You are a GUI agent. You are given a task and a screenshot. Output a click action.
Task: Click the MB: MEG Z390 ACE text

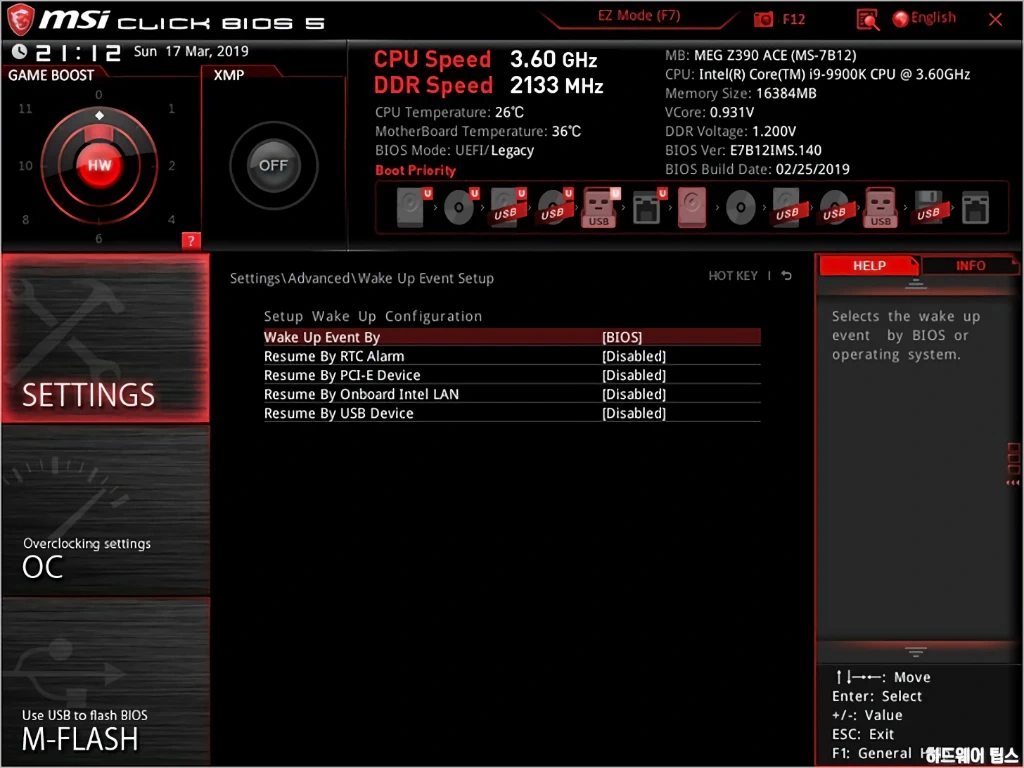tap(761, 56)
